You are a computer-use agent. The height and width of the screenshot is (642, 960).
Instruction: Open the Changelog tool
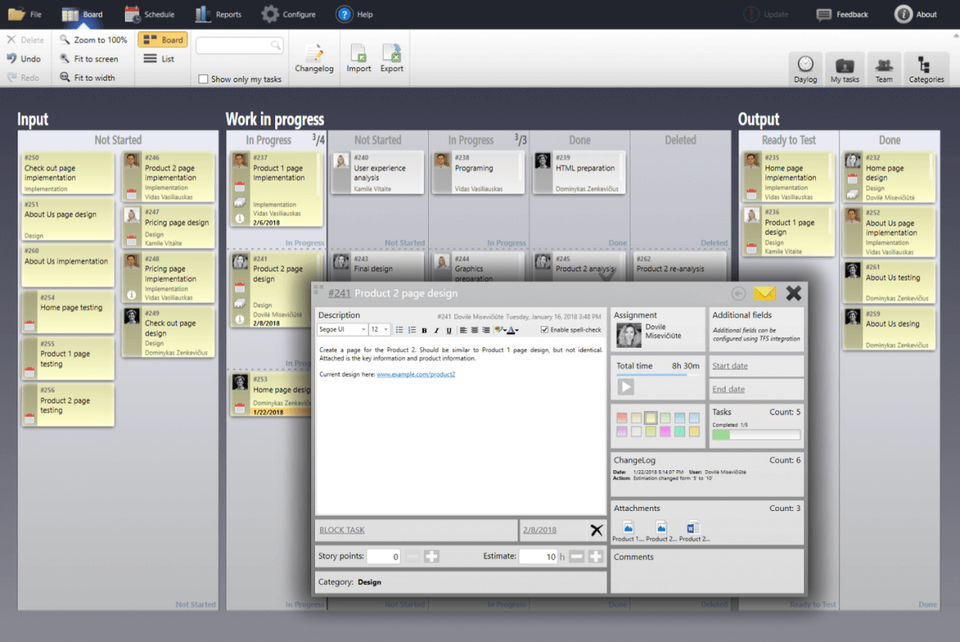point(314,58)
